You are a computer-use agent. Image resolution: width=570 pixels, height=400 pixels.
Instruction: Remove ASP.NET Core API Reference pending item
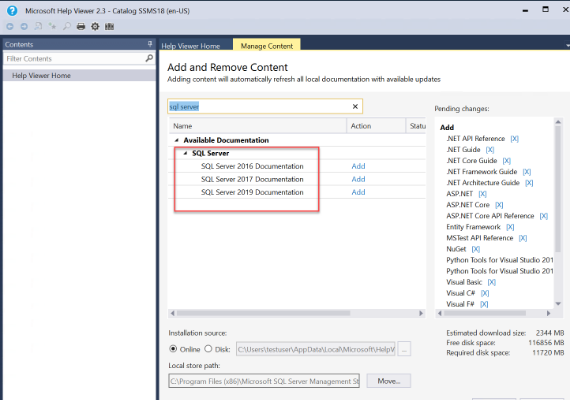(x=543, y=216)
